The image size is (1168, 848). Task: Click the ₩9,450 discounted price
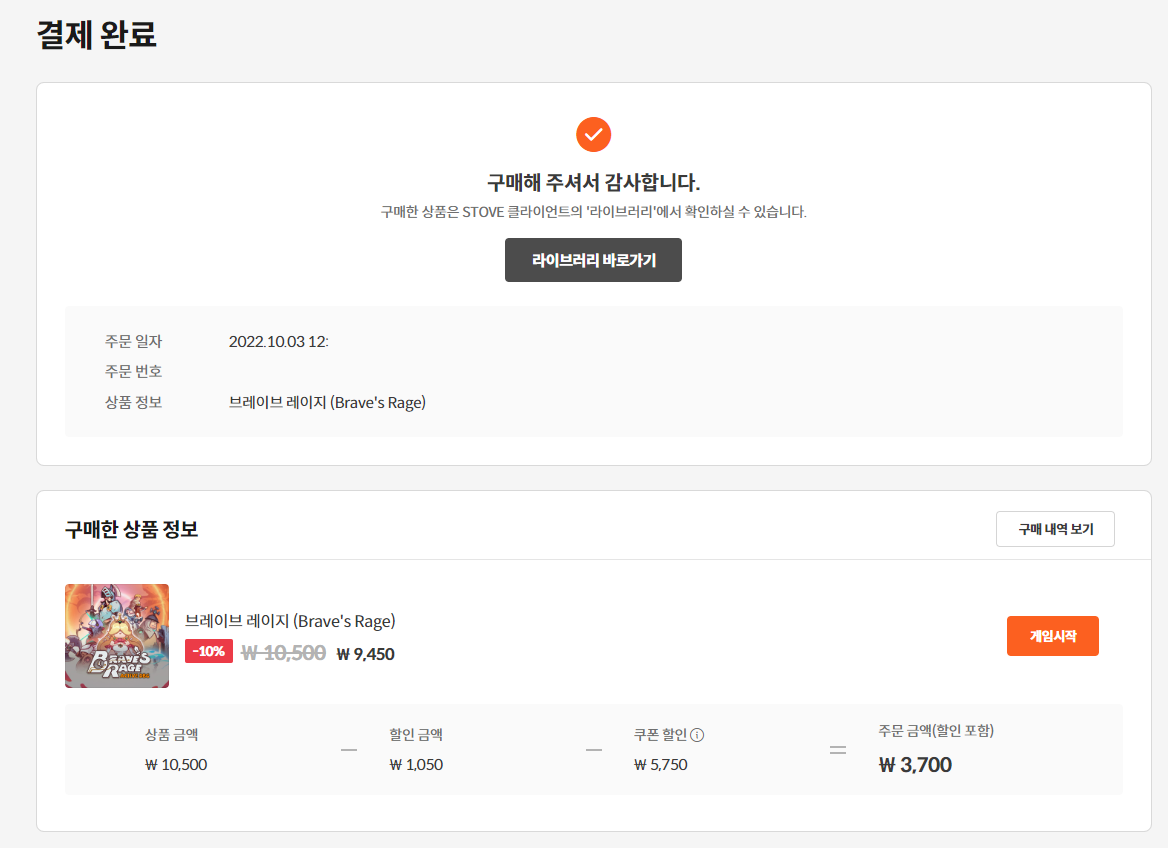coord(366,654)
